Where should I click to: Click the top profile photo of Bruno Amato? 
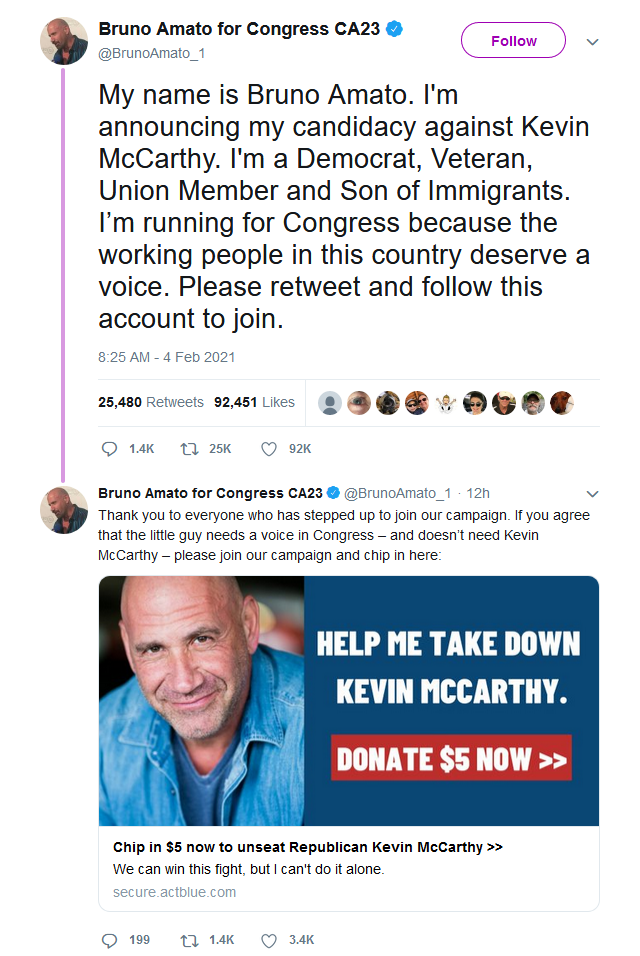(x=64, y=41)
